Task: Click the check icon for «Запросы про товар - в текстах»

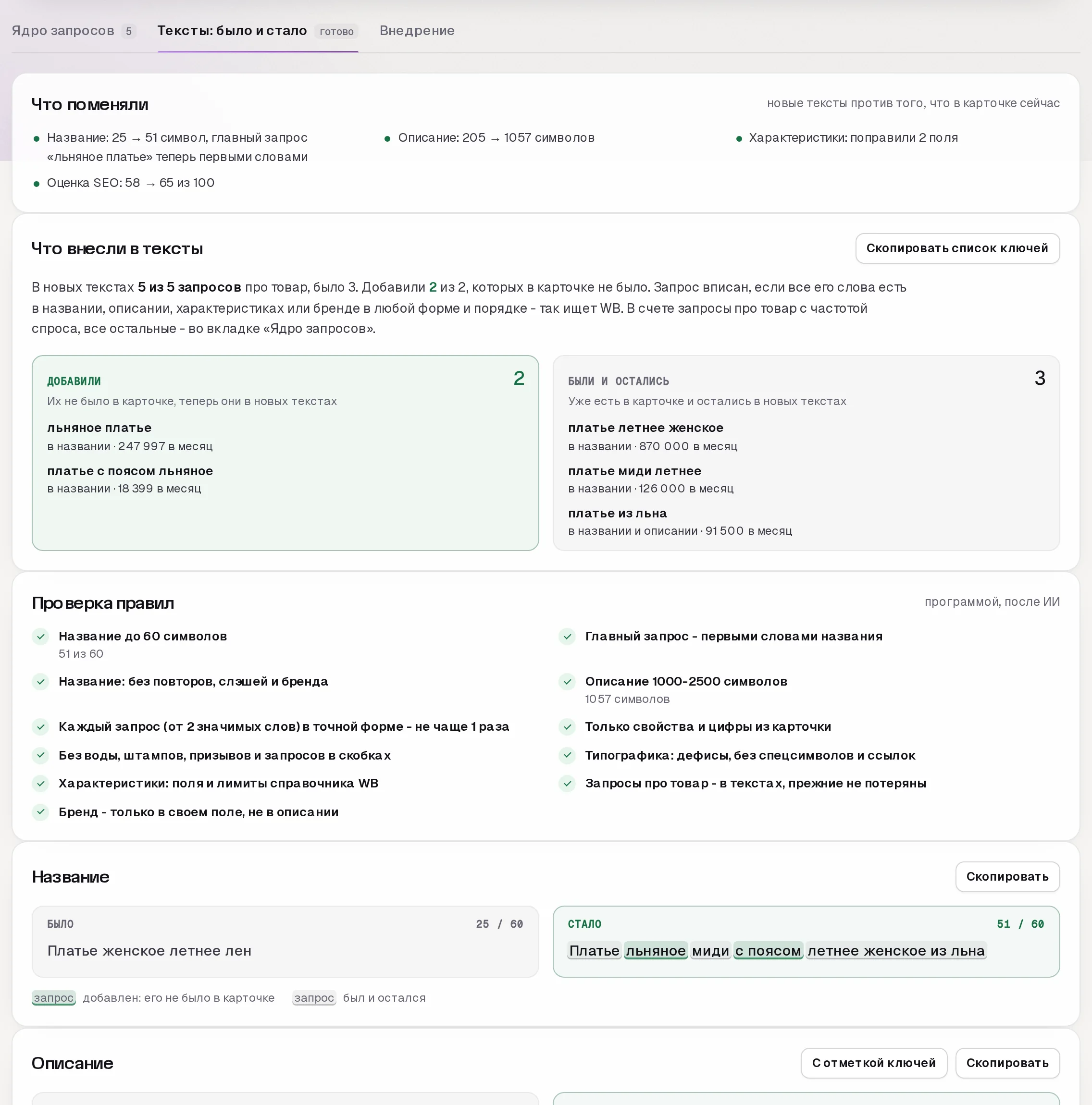Action: pyautogui.click(x=567, y=784)
